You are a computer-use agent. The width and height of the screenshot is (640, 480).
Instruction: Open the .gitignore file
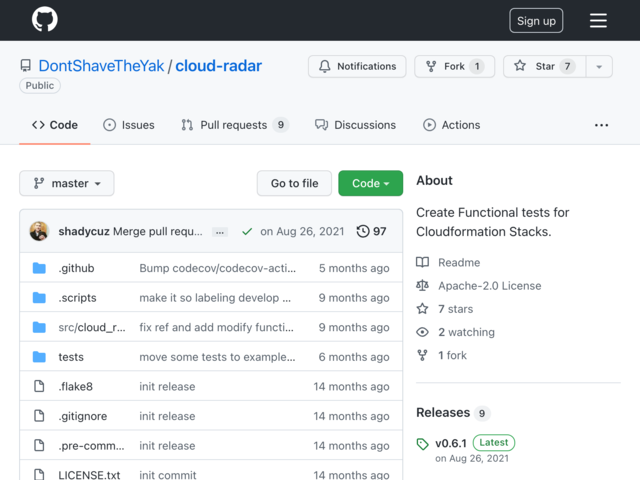(83, 416)
